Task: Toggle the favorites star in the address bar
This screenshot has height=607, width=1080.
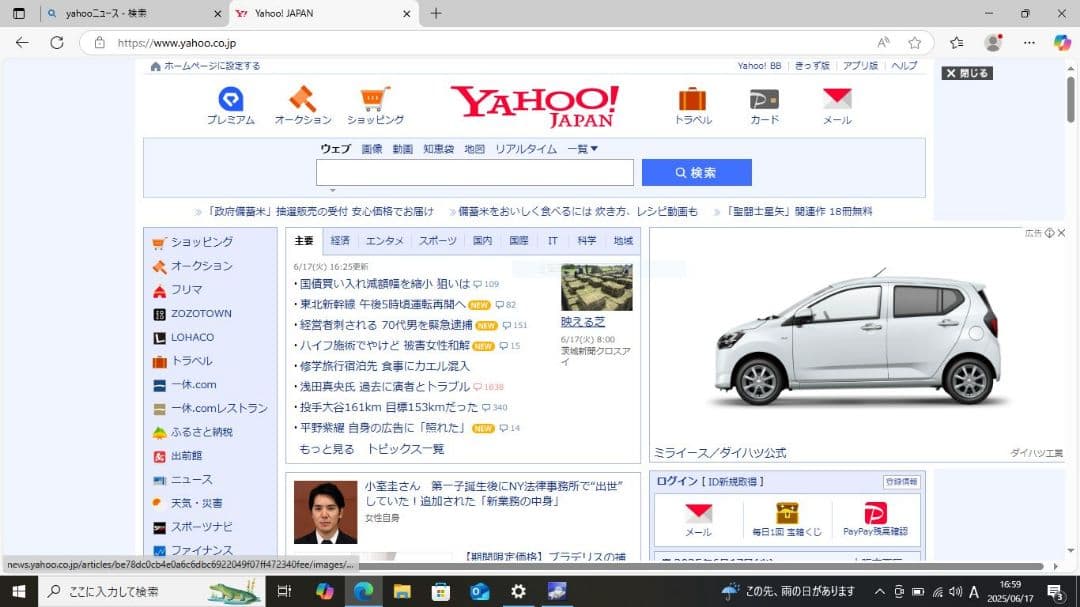Action: (x=915, y=42)
